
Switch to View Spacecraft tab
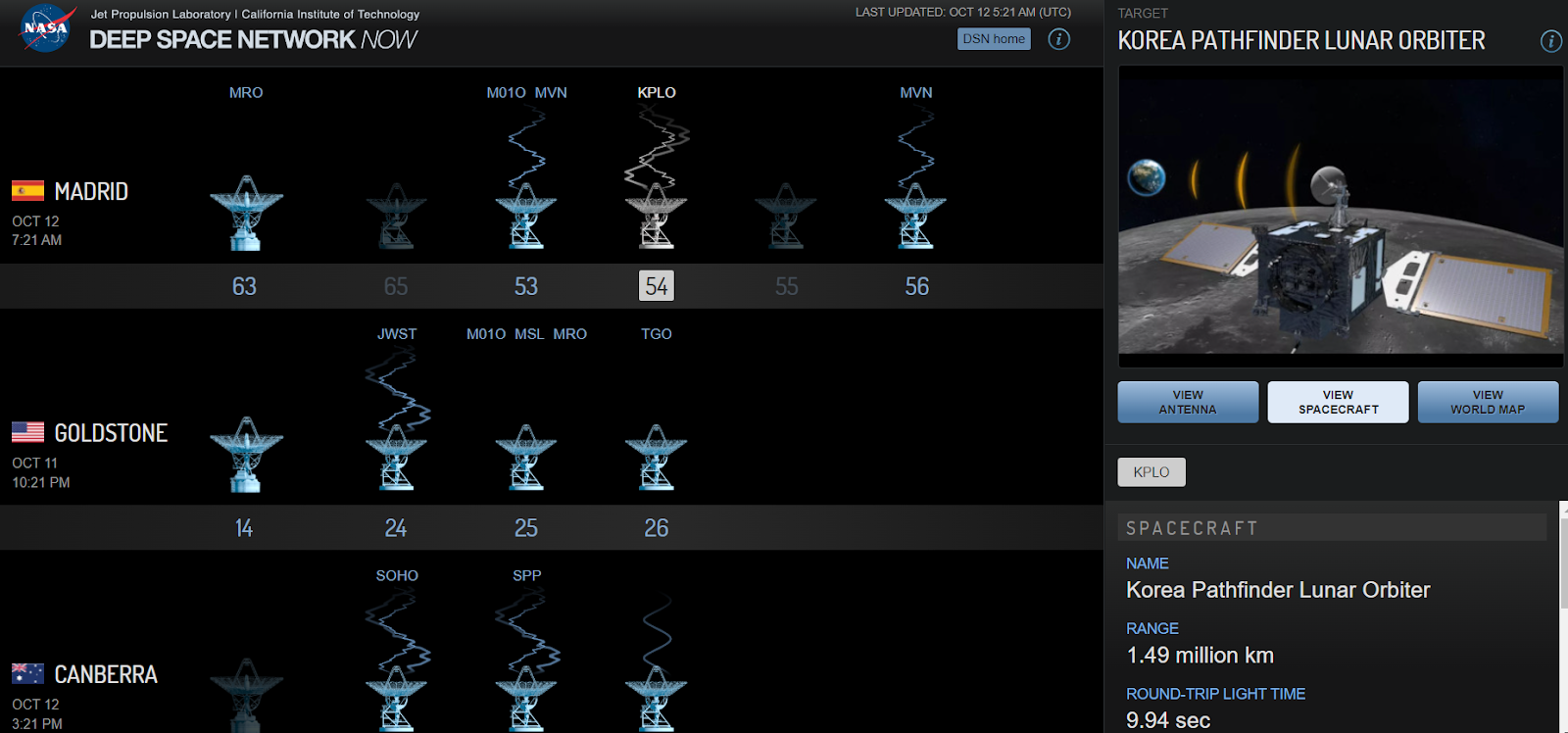[x=1338, y=402]
